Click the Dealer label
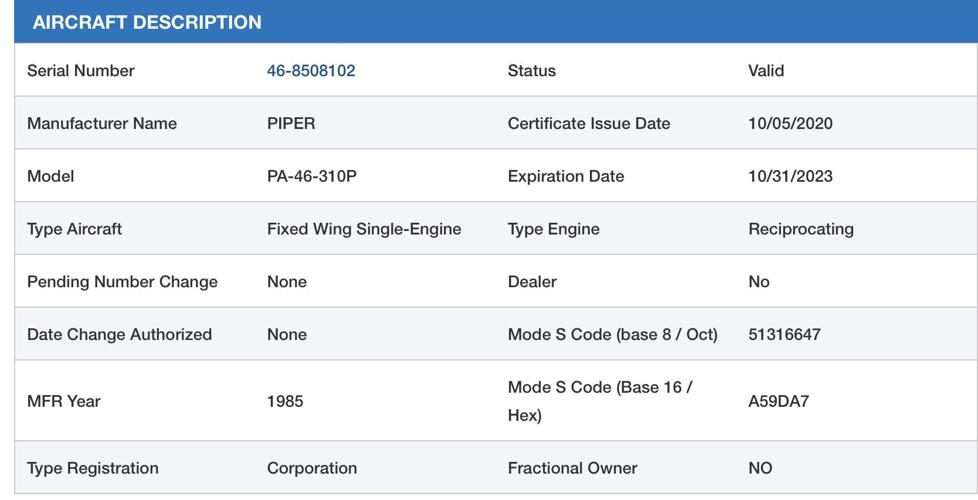The image size is (978, 500). (x=532, y=282)
